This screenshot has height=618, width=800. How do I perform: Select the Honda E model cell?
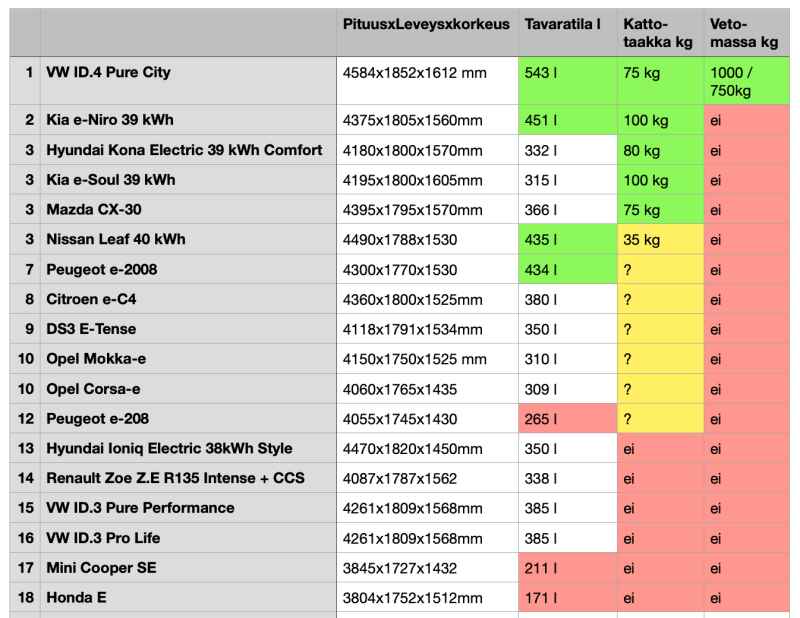coord(188,598)
